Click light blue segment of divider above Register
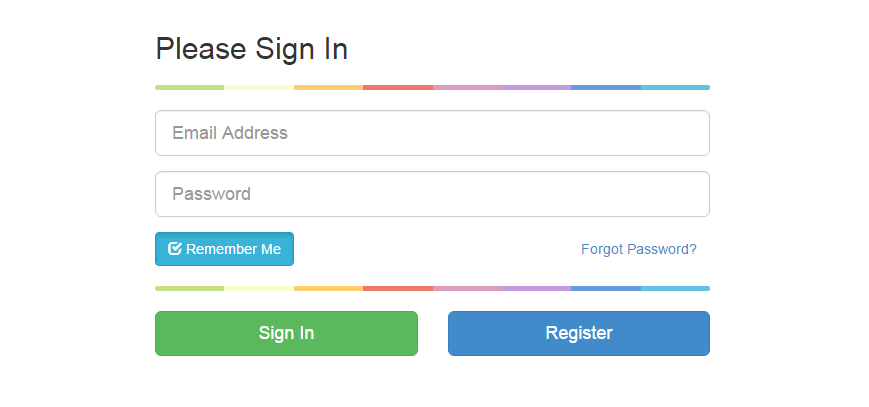 click(x=675, y=288)
